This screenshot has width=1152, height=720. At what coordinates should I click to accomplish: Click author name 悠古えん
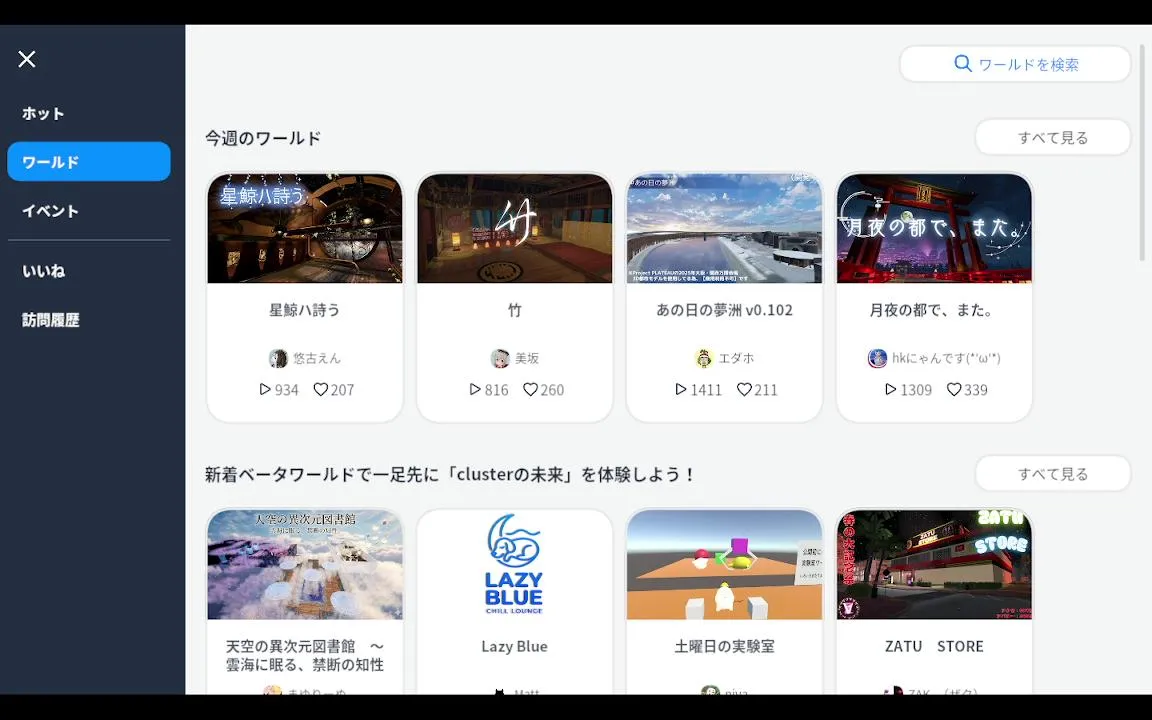pyautogui.click(x=317, y=359)
